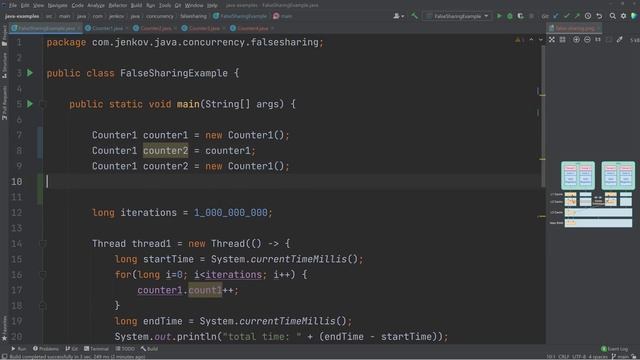Pick color with image eyedropper tool

[620, 40]
